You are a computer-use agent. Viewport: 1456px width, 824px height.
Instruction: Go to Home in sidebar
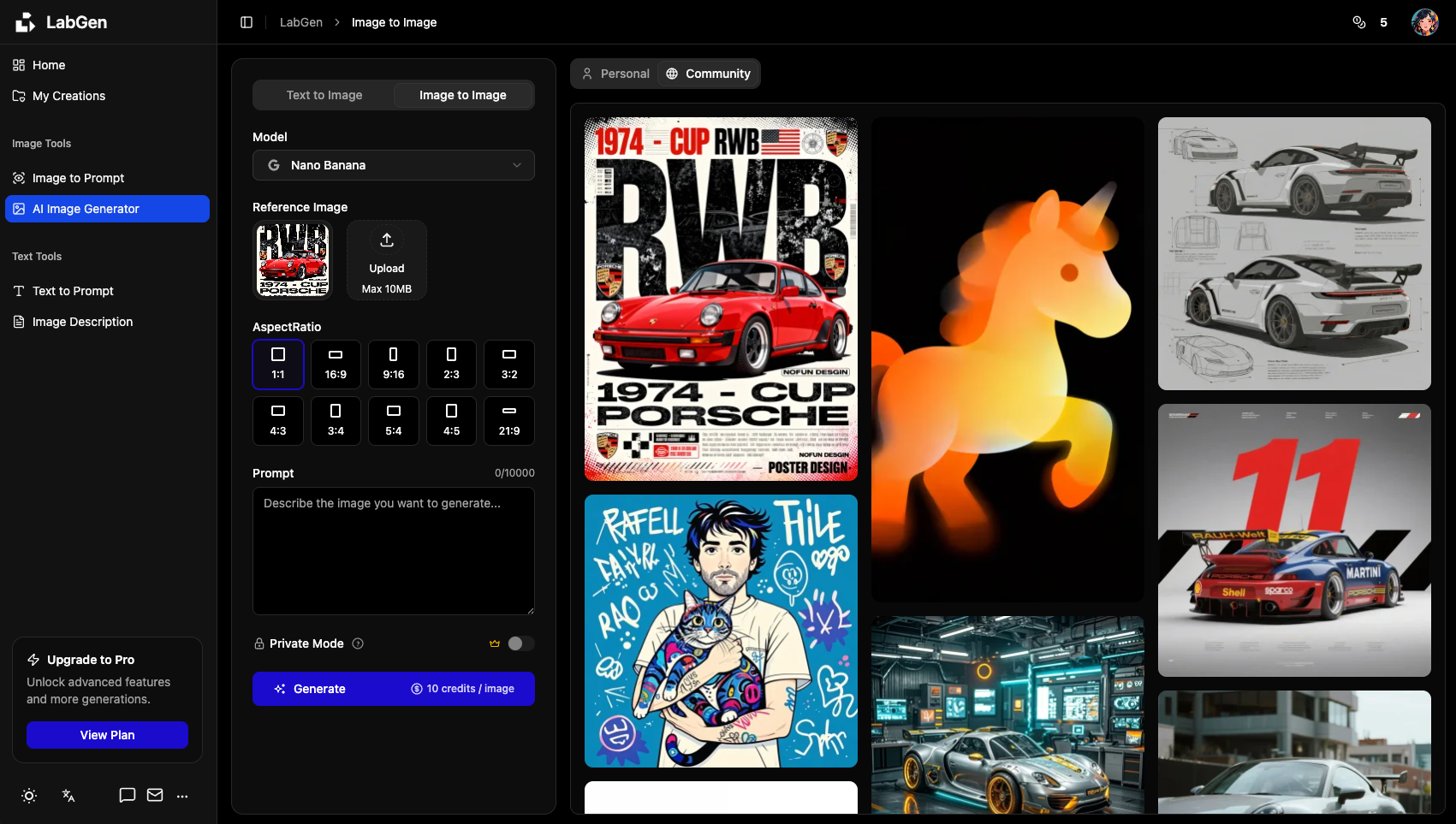pos(108,65)
